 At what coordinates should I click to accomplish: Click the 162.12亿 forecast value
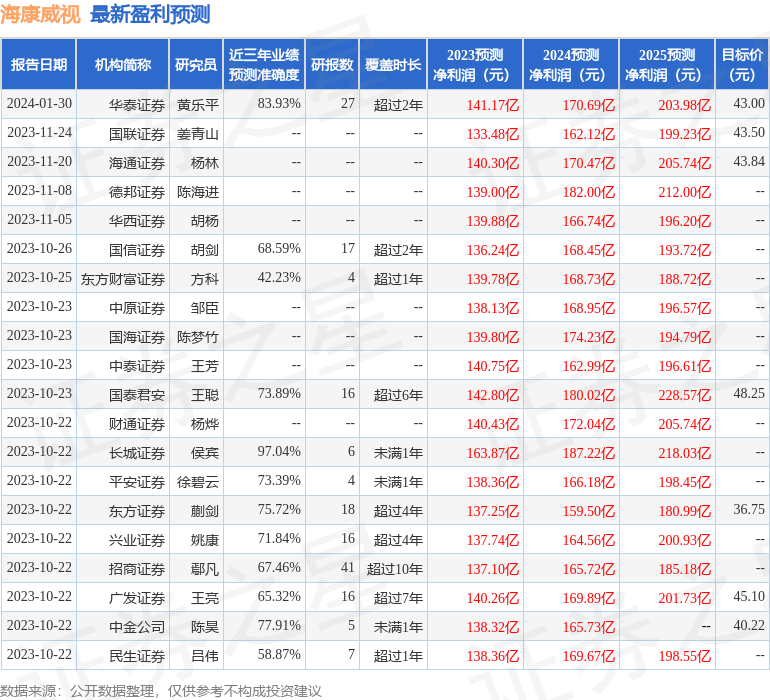pos(588,134)
